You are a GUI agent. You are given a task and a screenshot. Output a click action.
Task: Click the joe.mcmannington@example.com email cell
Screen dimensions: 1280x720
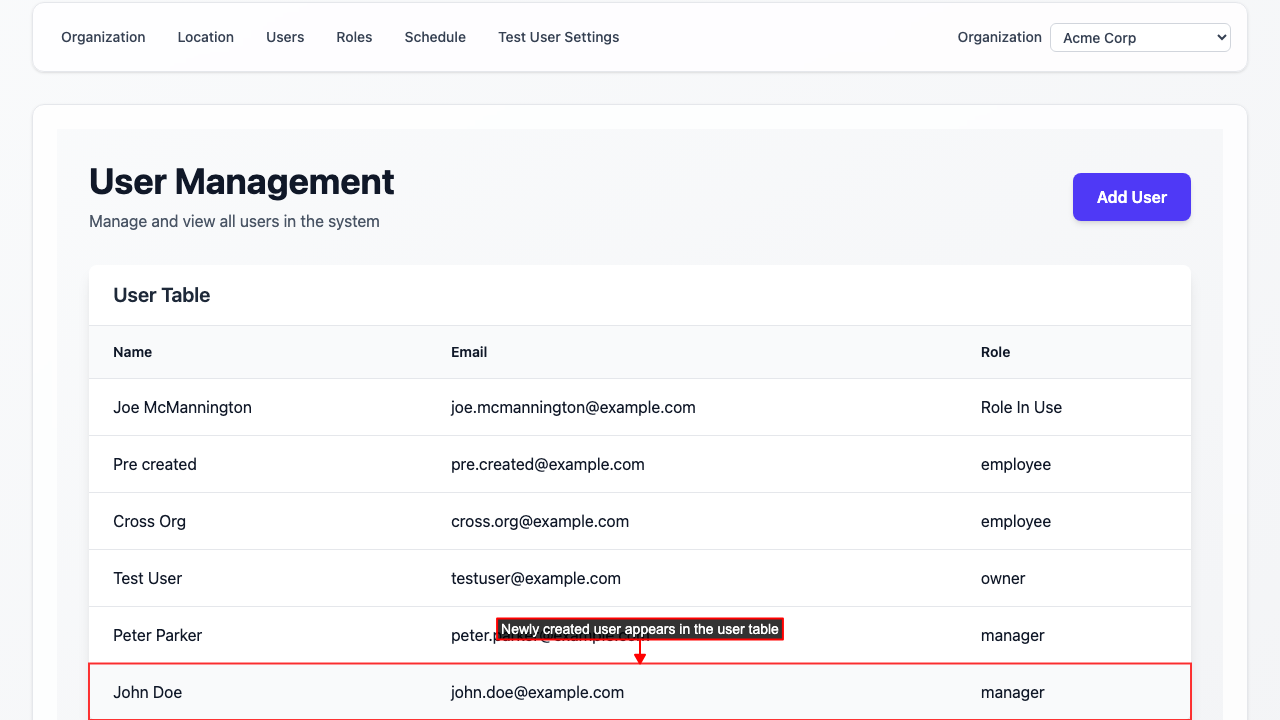coord(573,407)
